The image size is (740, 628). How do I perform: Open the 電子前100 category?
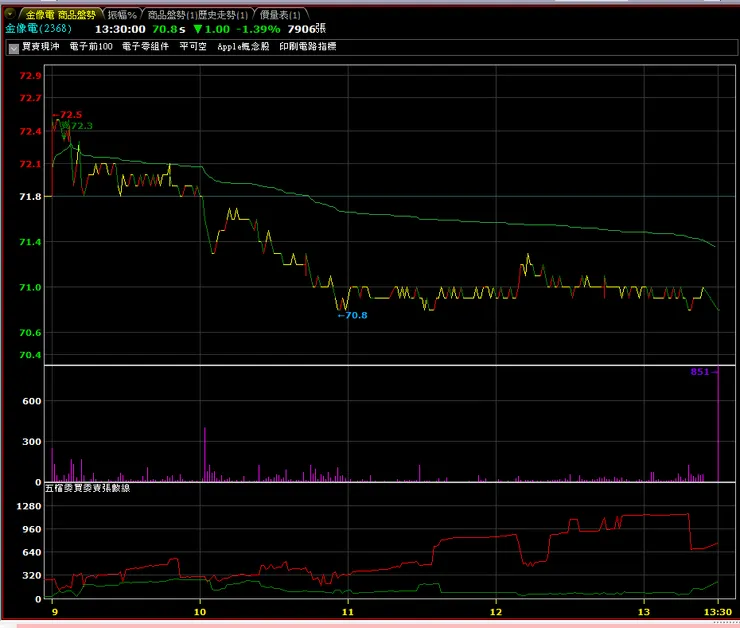click(91, 46)
